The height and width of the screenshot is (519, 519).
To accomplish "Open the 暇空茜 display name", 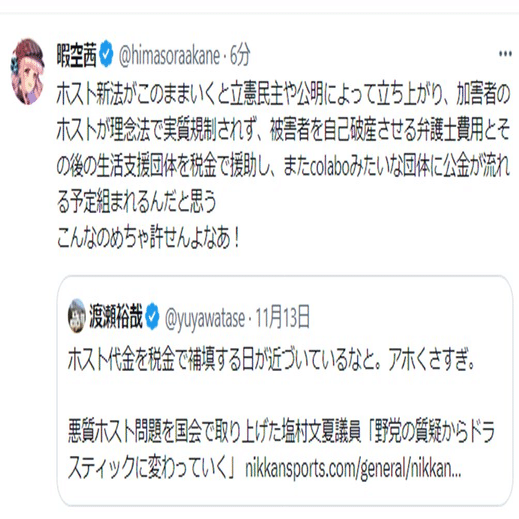I will 77,56.
